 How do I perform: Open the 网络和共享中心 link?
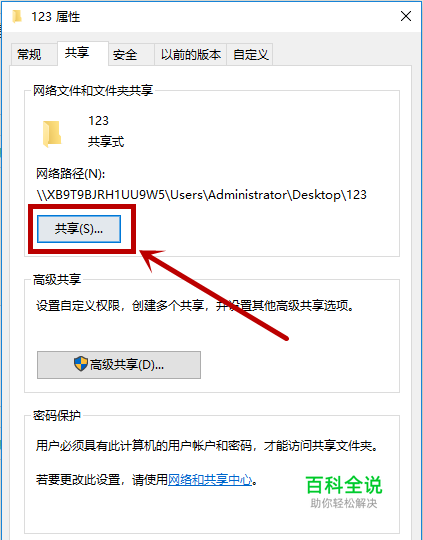[x=210, y=479]
